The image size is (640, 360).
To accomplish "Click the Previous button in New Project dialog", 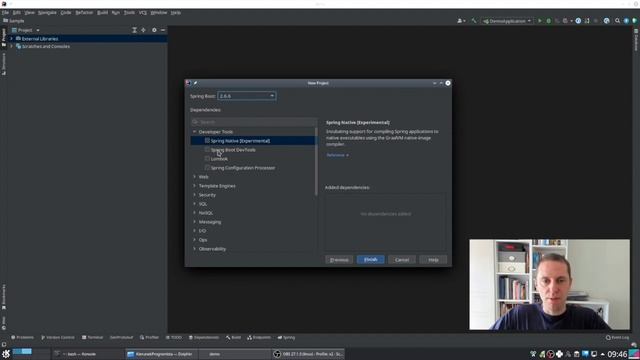I will click(x=339, y=260).
